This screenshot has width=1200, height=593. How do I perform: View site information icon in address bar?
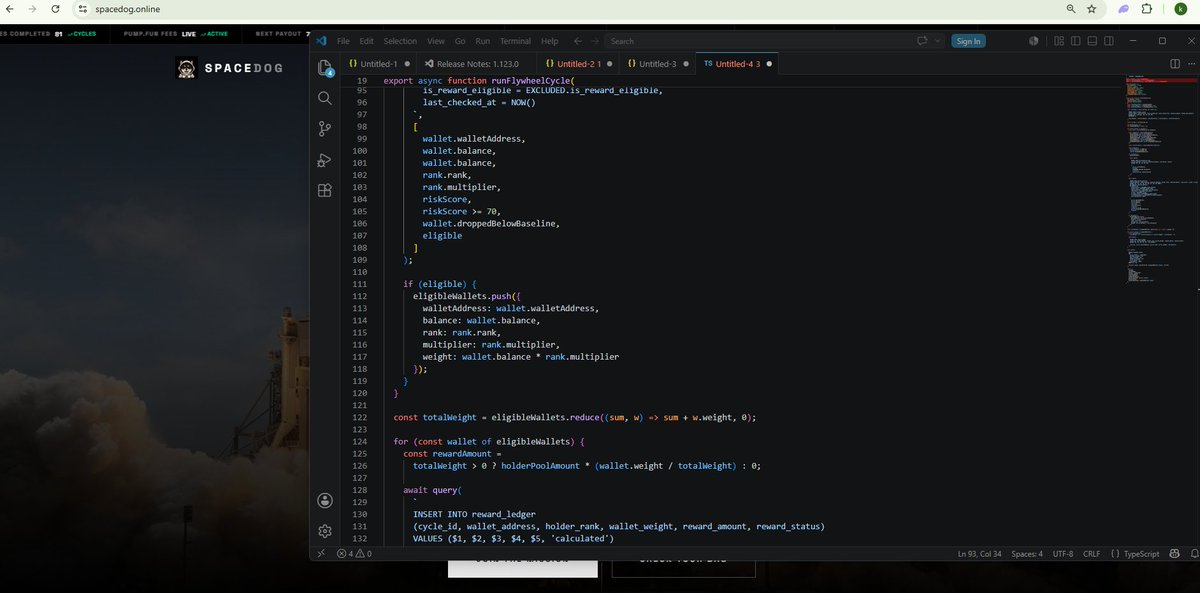click(x=84, y=9)
